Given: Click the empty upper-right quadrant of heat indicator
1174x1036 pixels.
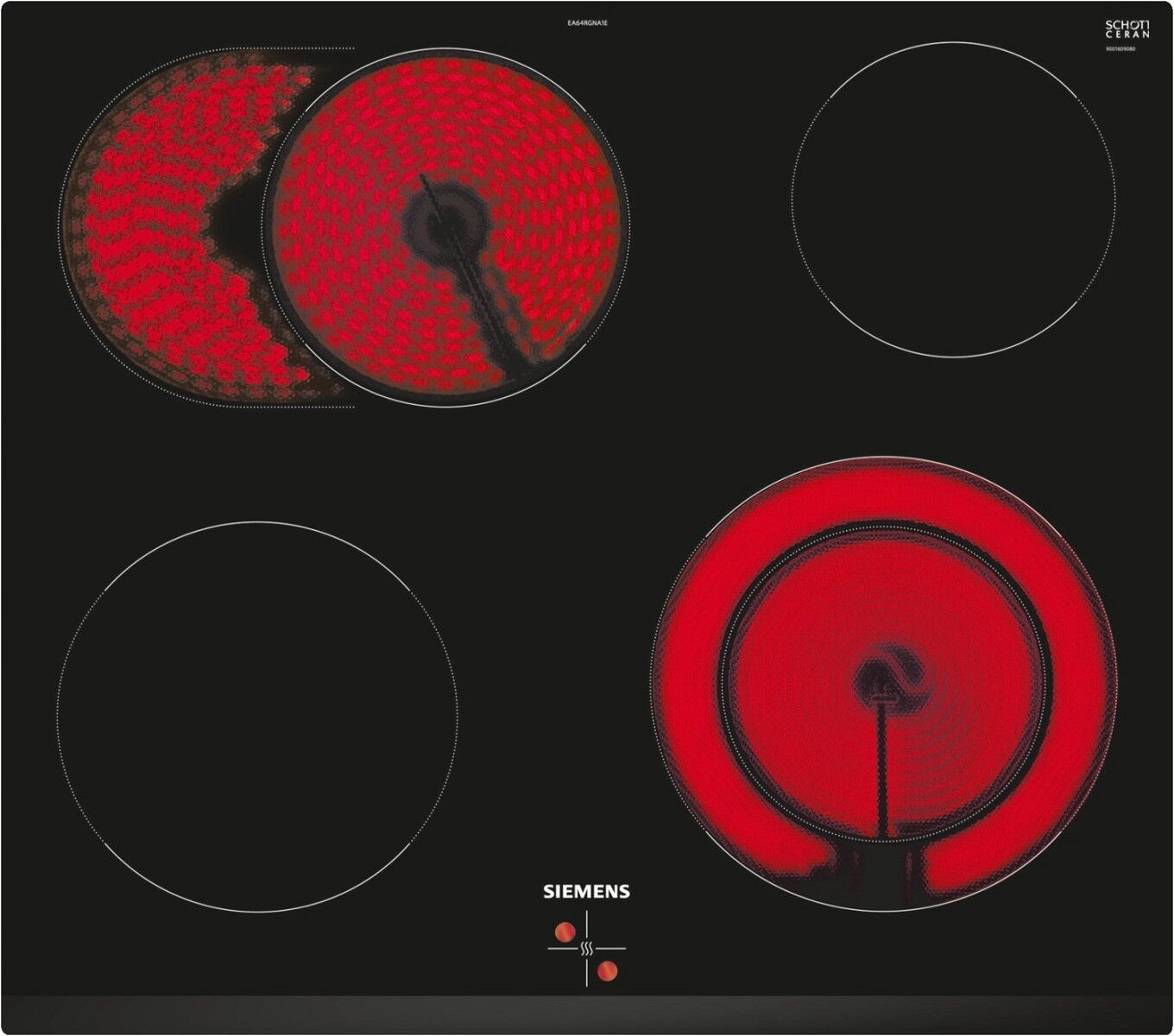Looking at the screenshot, I should tap(608, 931).
